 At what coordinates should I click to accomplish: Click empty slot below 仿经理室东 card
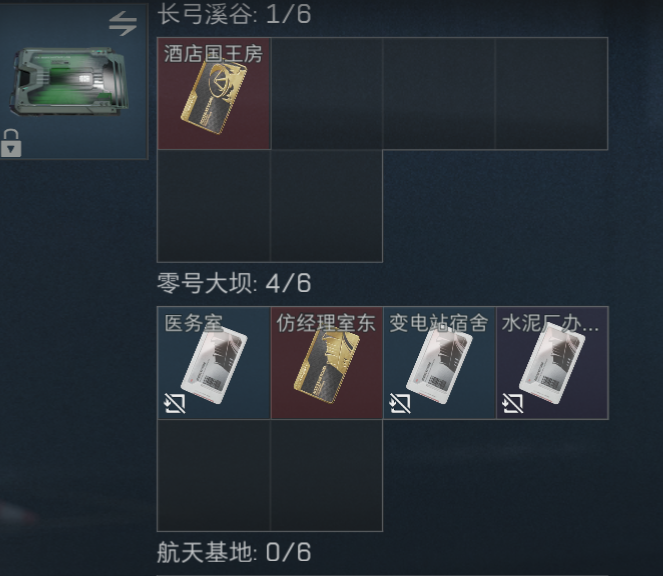[327, 475]
